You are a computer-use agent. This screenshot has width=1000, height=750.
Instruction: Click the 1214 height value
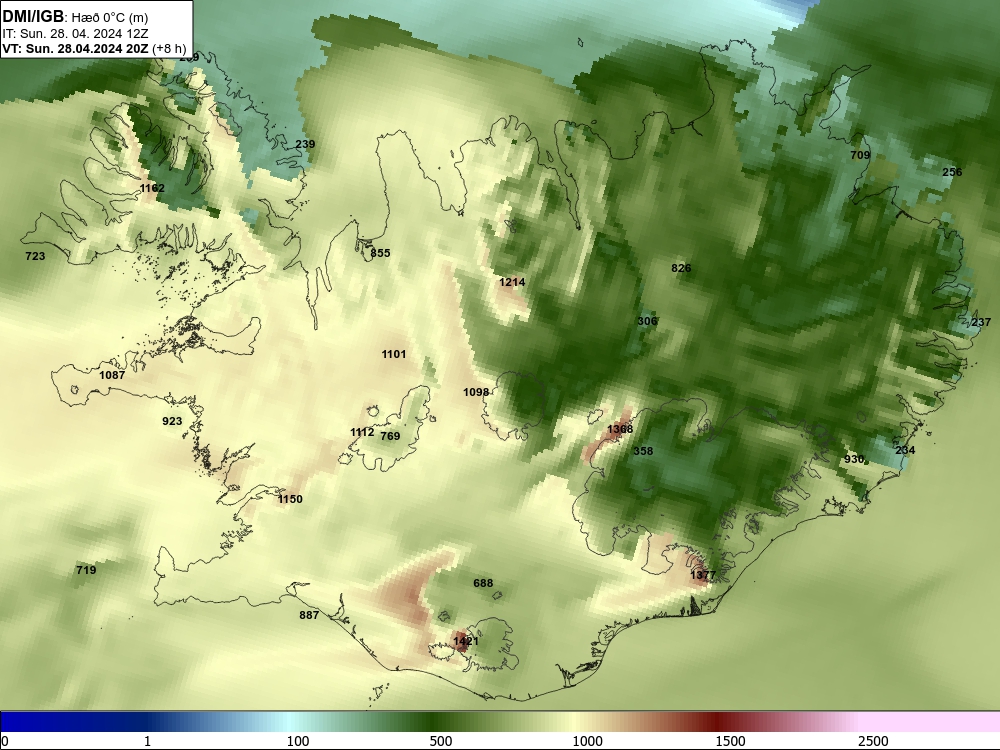pos(512,282)
